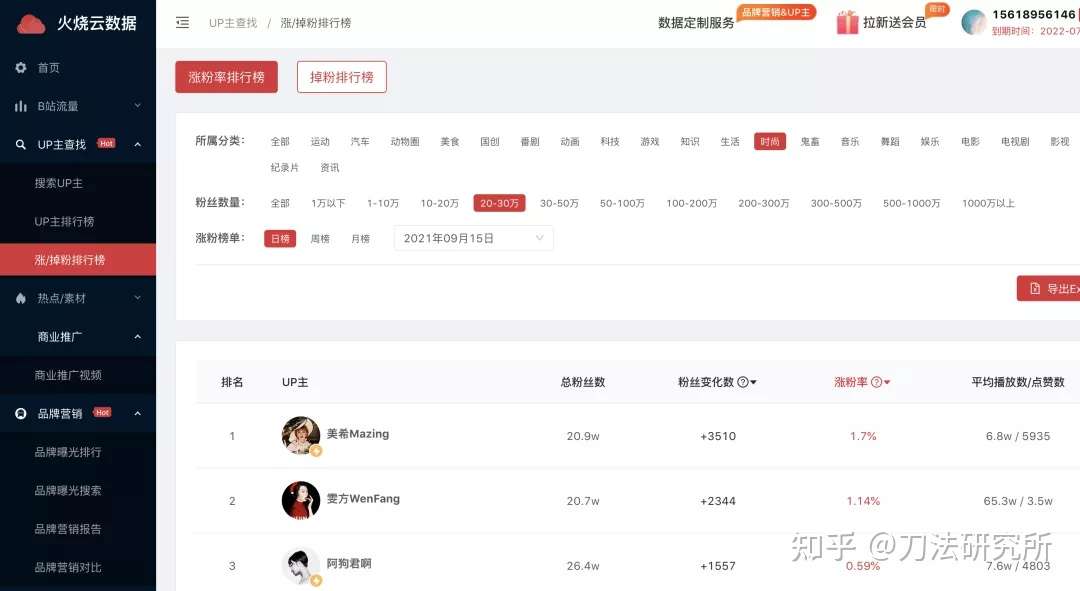Image resolution: width=1080 pixels, height=591 pixels.
Task: Collapse the 商业推广 menu chevron
Action: tap(137, 336)
